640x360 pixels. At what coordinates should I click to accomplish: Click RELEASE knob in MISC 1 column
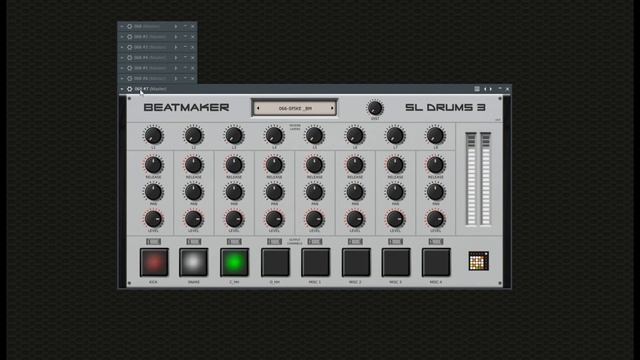(314, 165)
